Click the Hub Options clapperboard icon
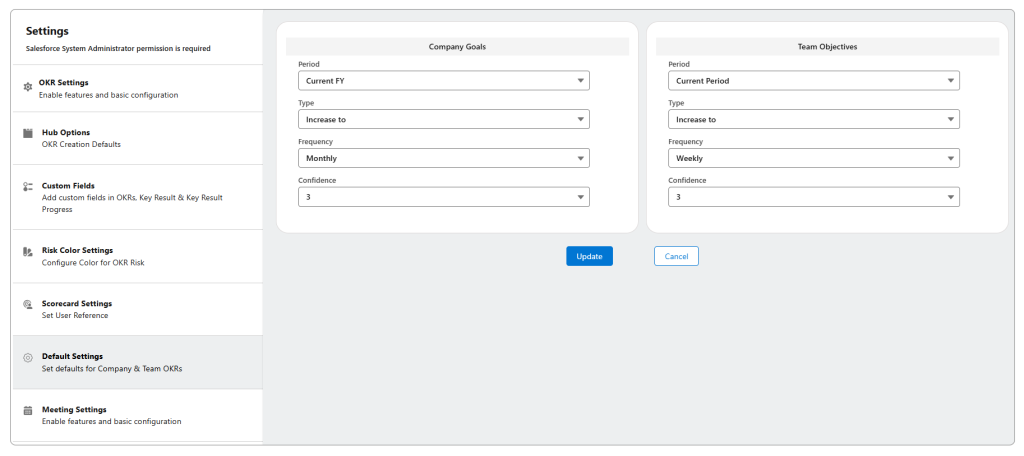Viewport: 1024px width, 456px height. [x=28, y=133]
